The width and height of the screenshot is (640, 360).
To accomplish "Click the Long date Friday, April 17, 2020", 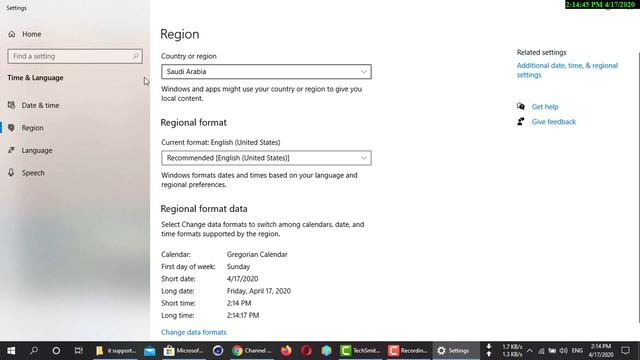I will (259, 291).
